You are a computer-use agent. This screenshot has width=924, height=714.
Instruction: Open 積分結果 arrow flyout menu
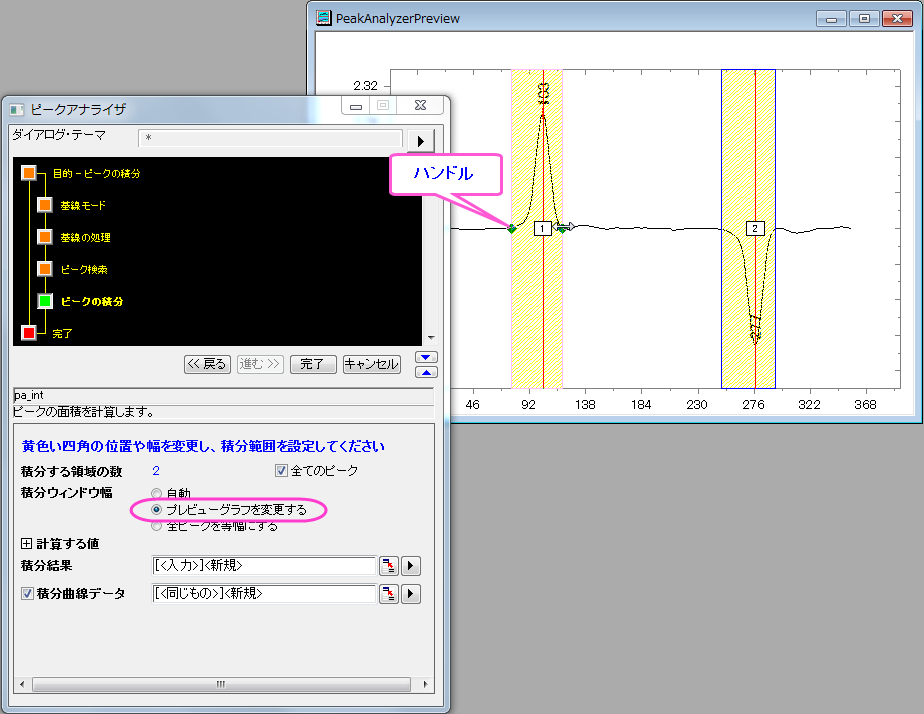[411, 566]
